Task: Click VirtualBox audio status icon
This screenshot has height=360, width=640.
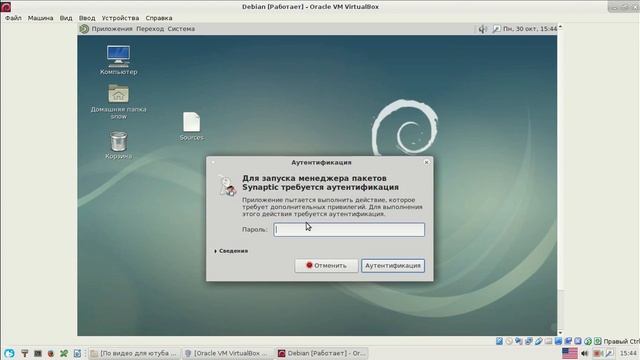Action: pyautogui.click(x=518, y=341)
